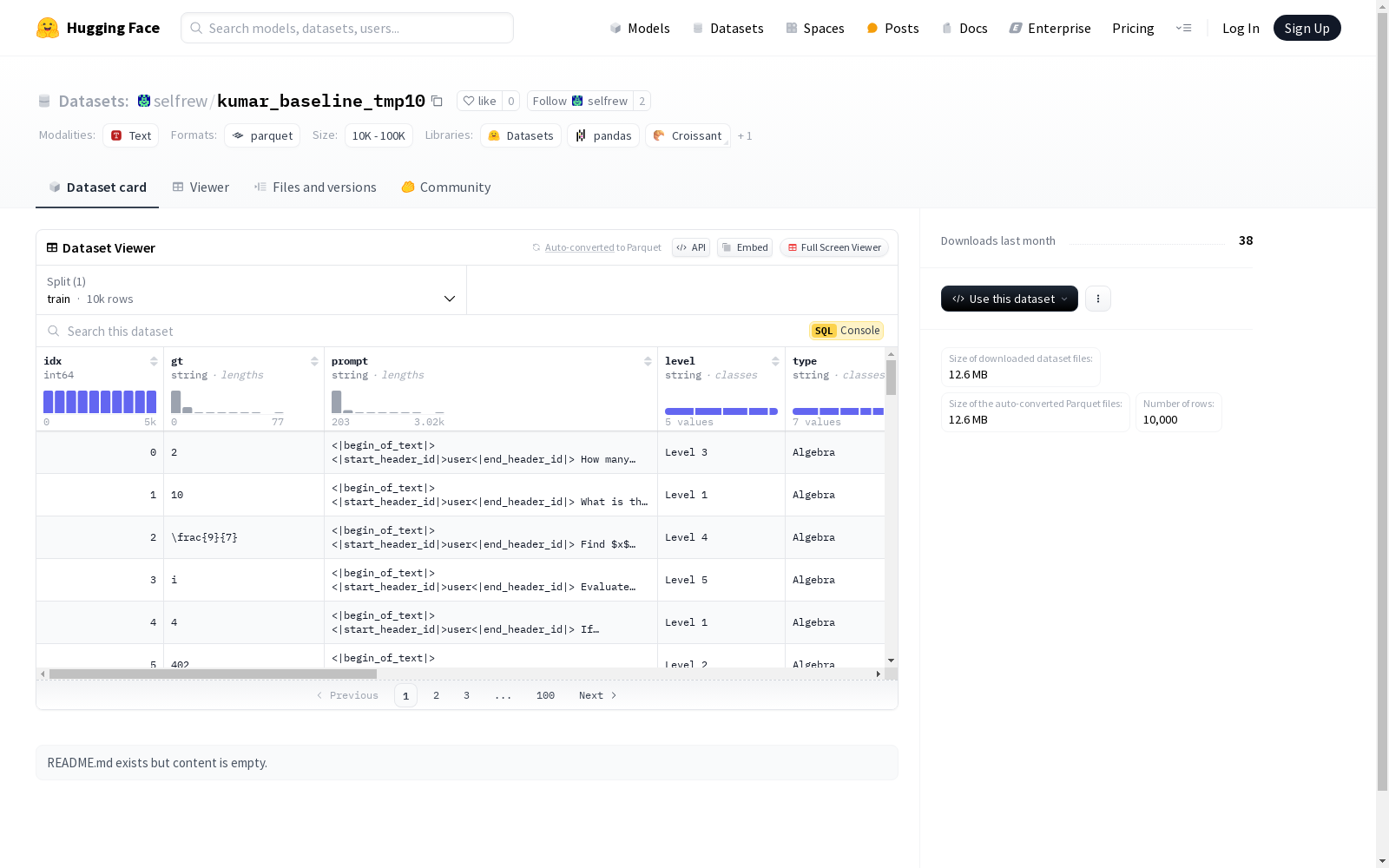
Task: Click the followers count 2 next to Follow
Action: (642, 102)
